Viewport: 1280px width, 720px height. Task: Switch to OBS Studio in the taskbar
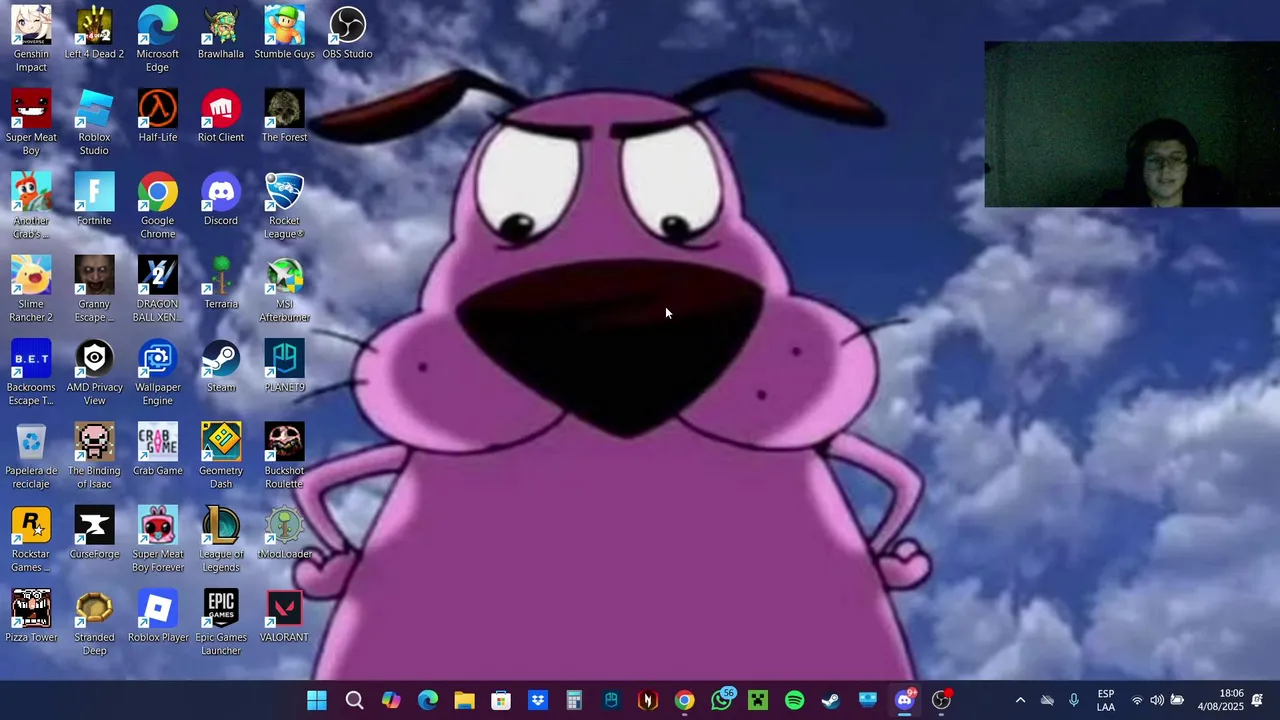coord(941,700)
